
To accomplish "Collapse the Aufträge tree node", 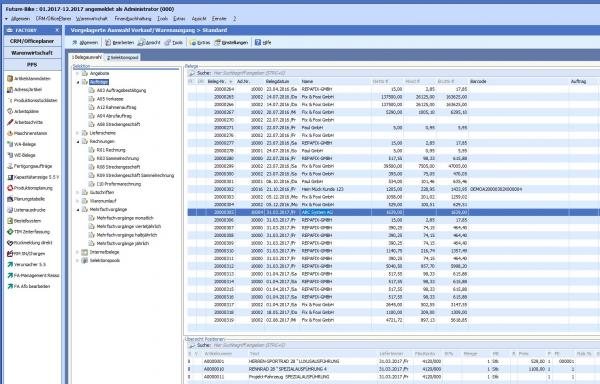I will pyautogui.click(x=78, y=82).
